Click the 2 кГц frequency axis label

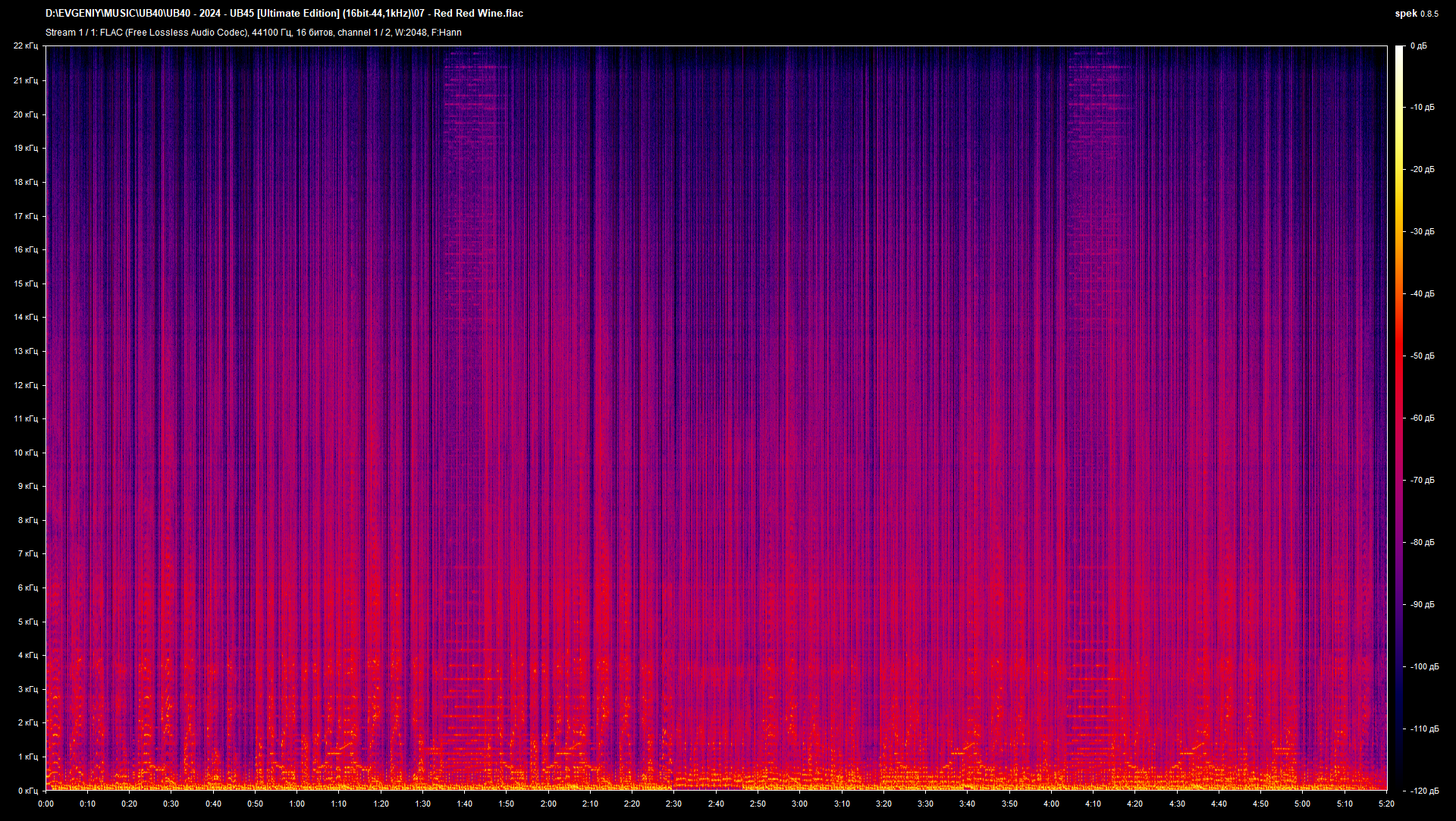(x=28, y=722)
